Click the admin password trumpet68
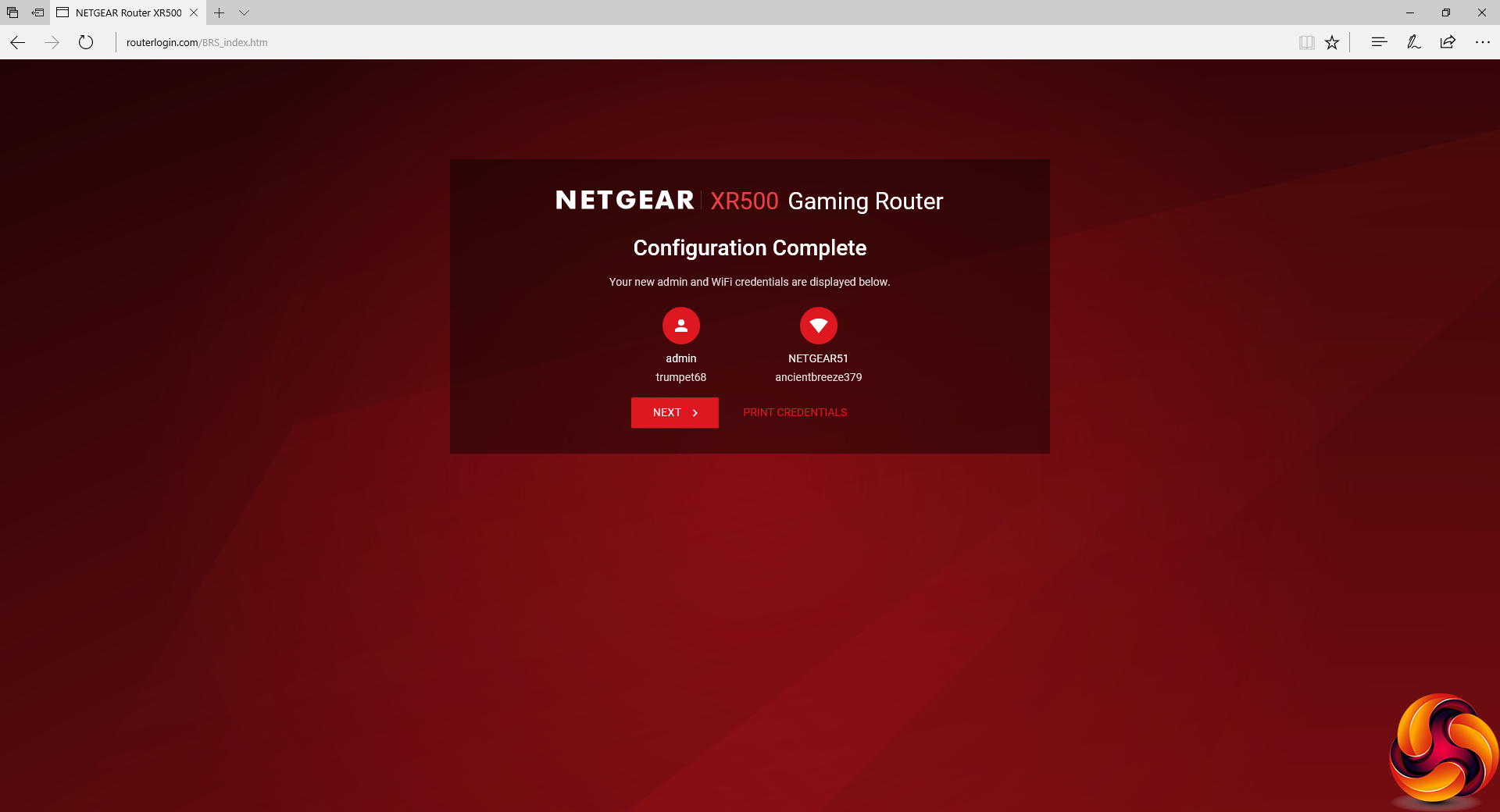Screen dimensions: 1500x812 coord(681,377)
